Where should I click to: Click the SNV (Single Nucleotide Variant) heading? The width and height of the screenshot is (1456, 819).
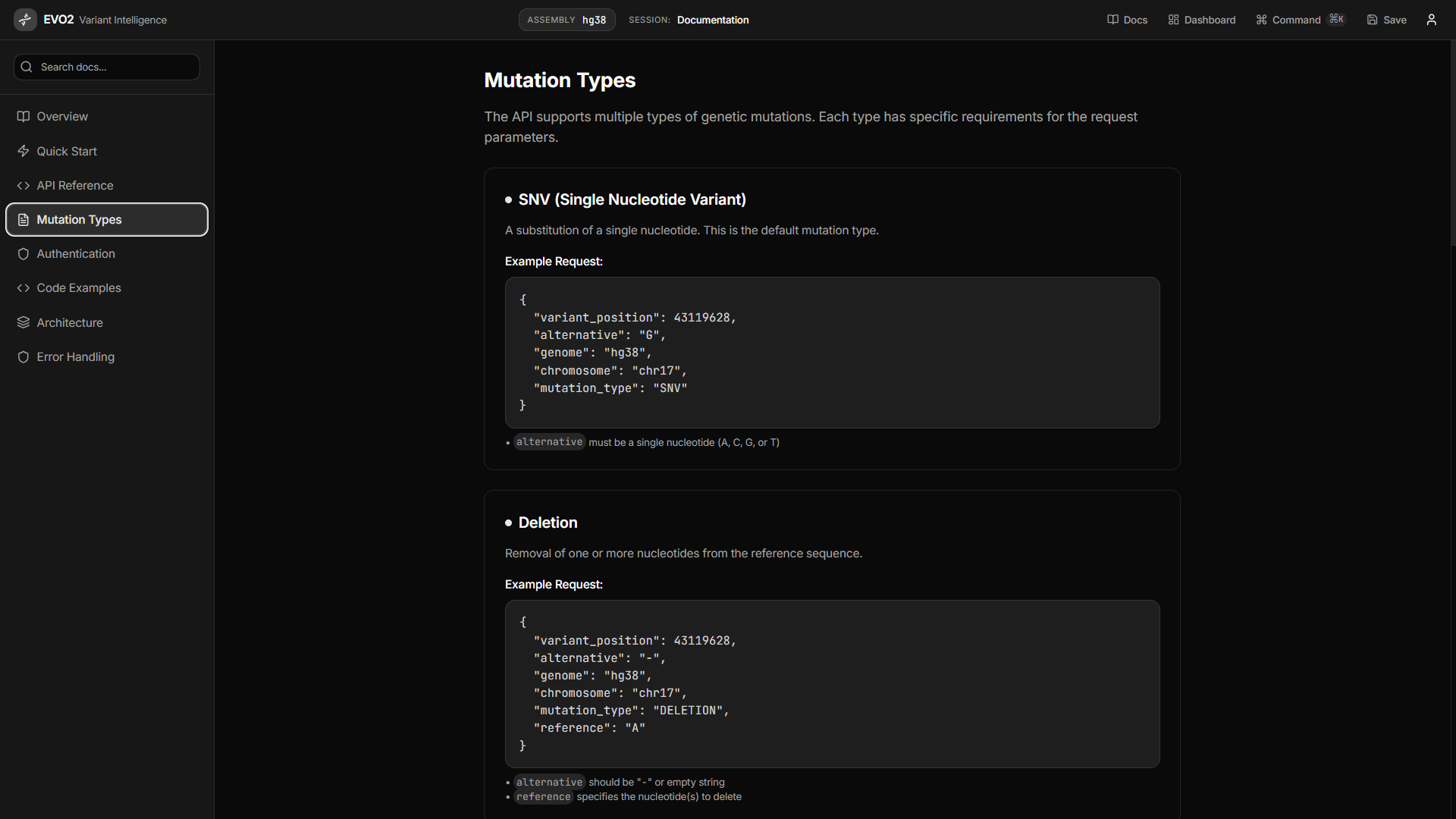[632, 199]
